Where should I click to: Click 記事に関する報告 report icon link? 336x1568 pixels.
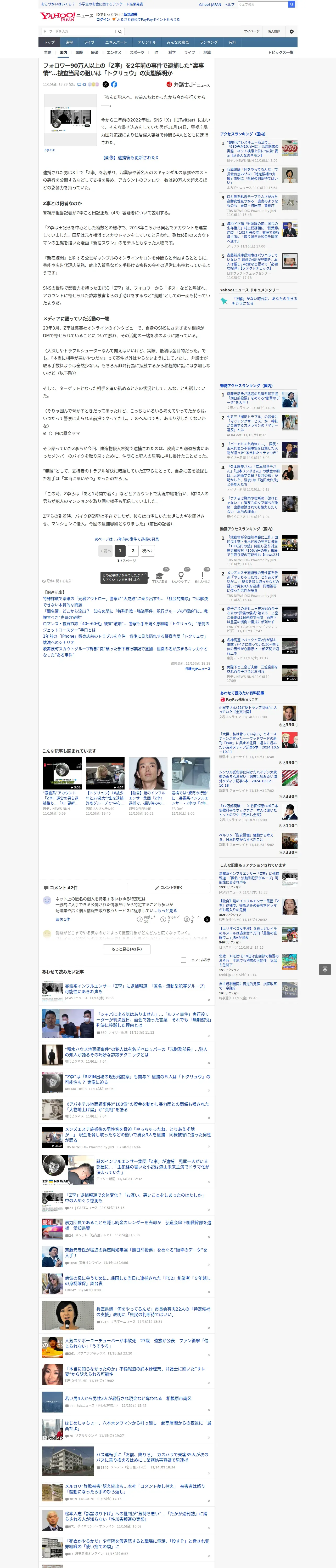[x=57, y=581]
